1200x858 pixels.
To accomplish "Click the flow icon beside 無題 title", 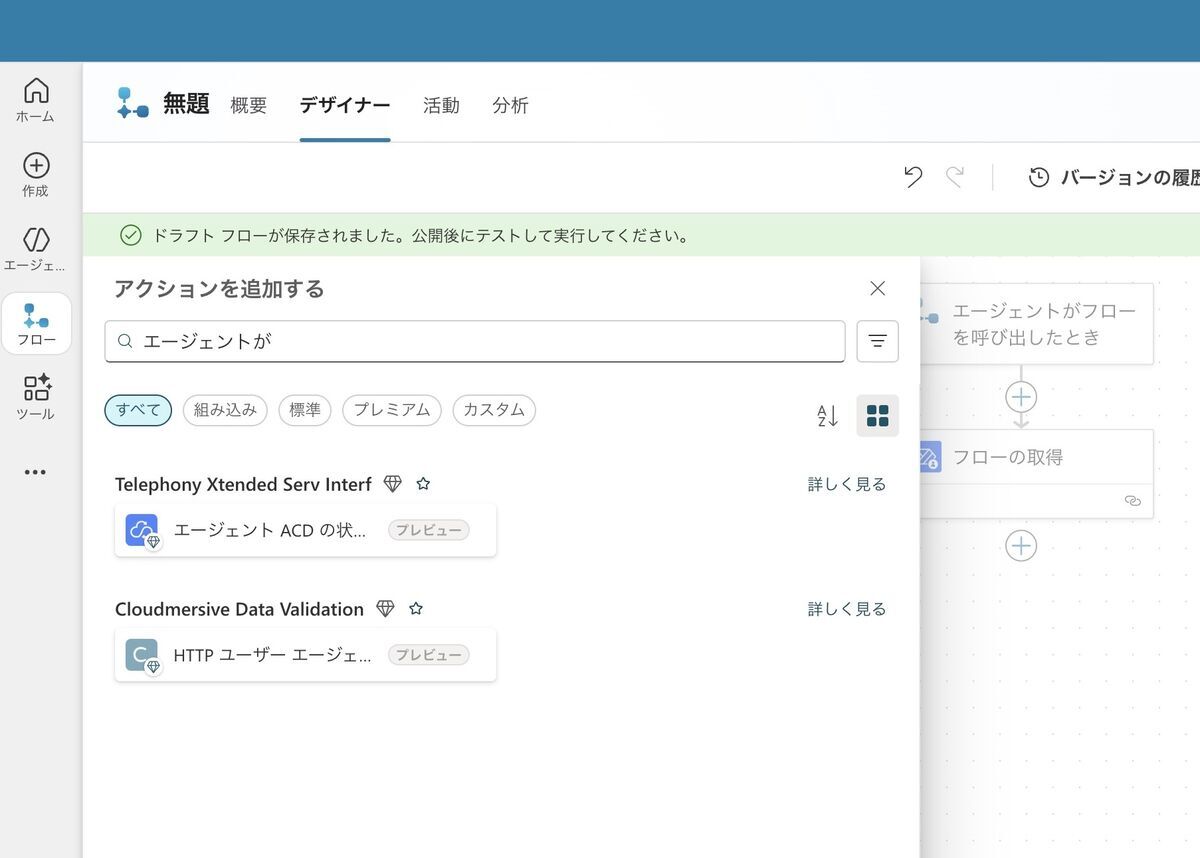I will (x=133, y=104).
